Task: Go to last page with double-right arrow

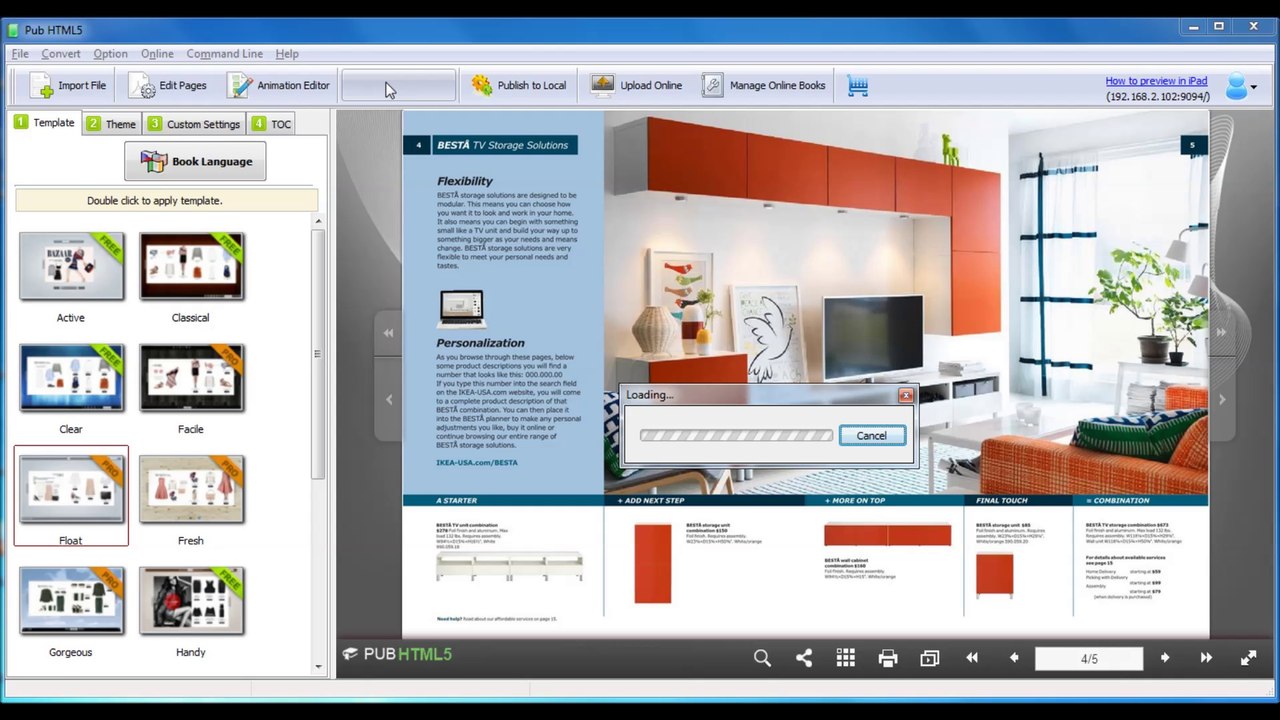Action: [x=1206, y=658]
